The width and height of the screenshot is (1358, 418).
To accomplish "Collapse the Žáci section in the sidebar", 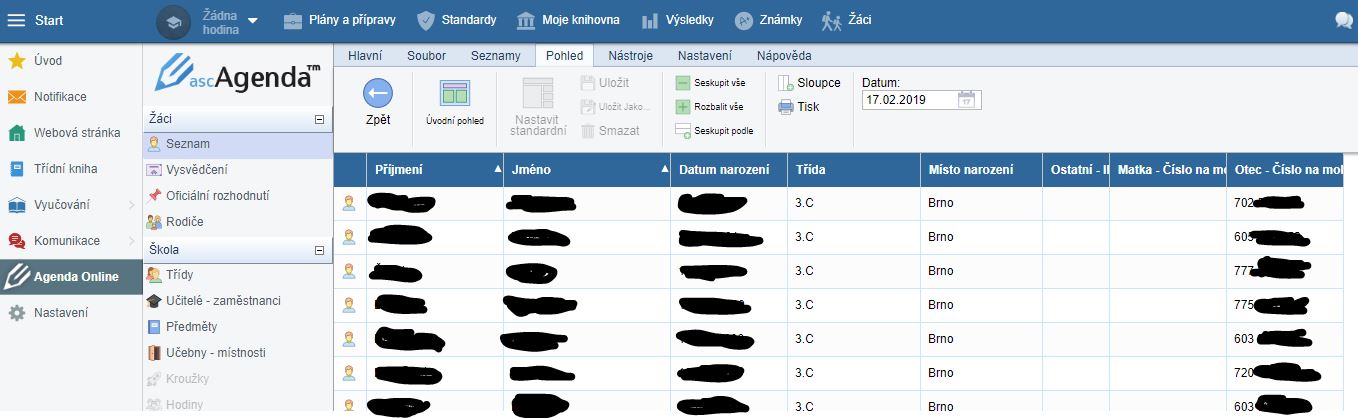I will click(319, 119).
